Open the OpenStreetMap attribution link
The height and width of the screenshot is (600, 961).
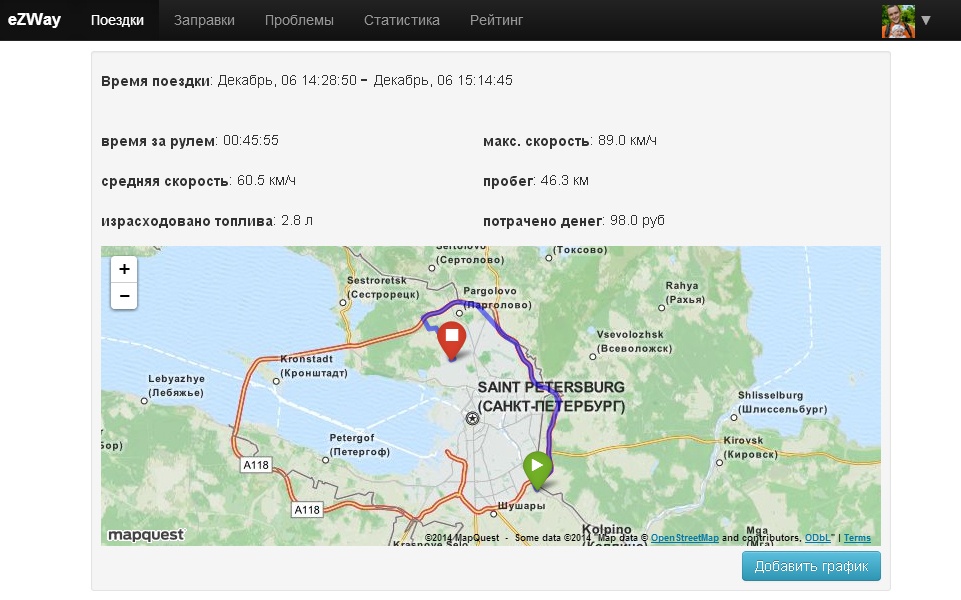[685, 537]
